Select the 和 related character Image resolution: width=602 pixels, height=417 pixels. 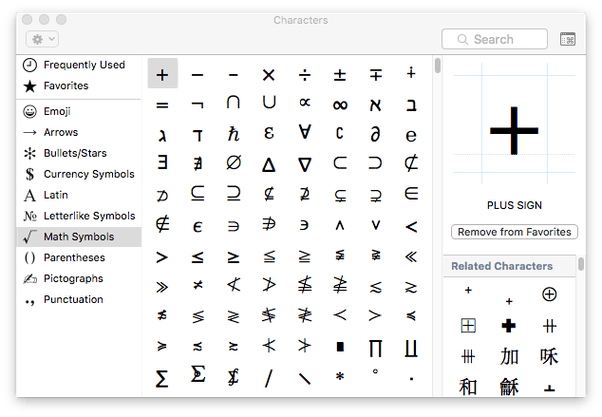(x=468, y=387)
